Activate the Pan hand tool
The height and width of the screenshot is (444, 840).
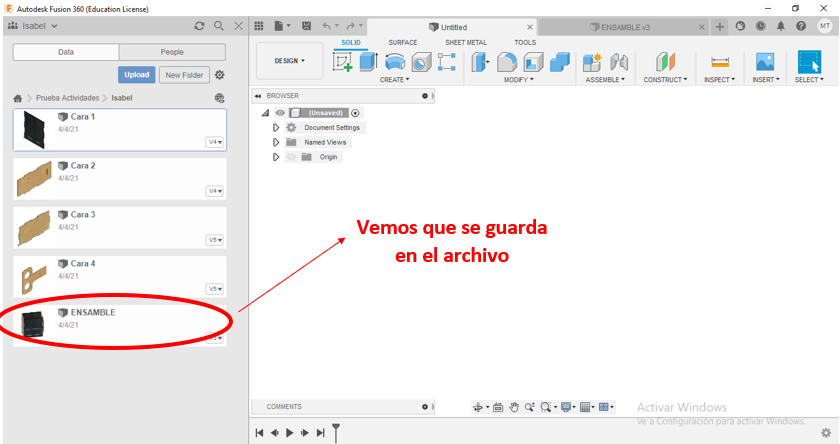514,407
